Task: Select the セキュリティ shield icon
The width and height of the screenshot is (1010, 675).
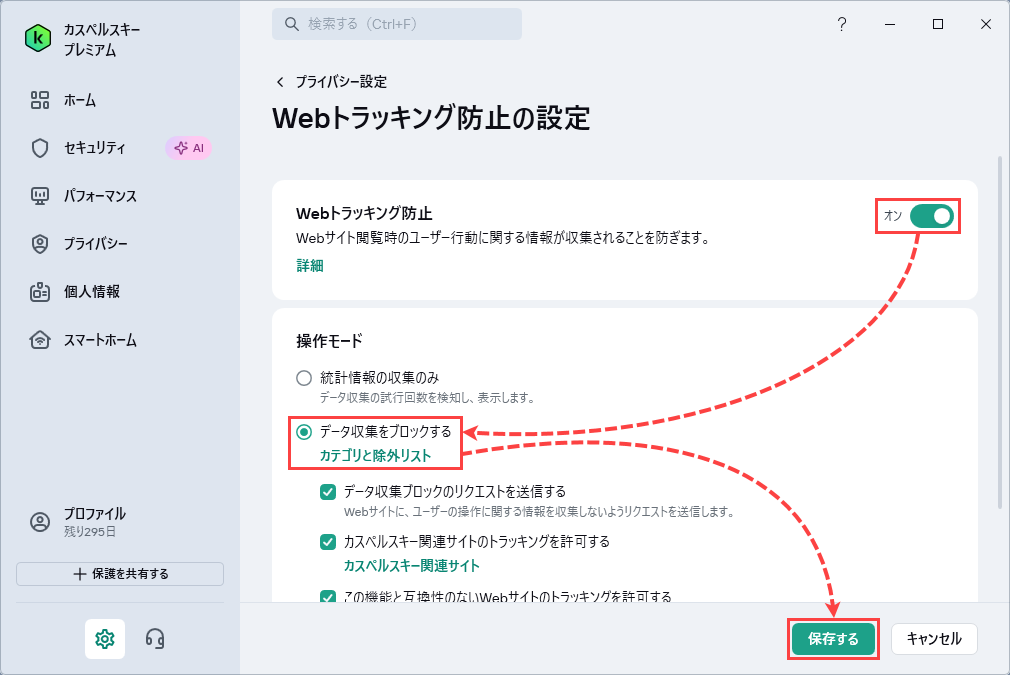Action: 40,148
